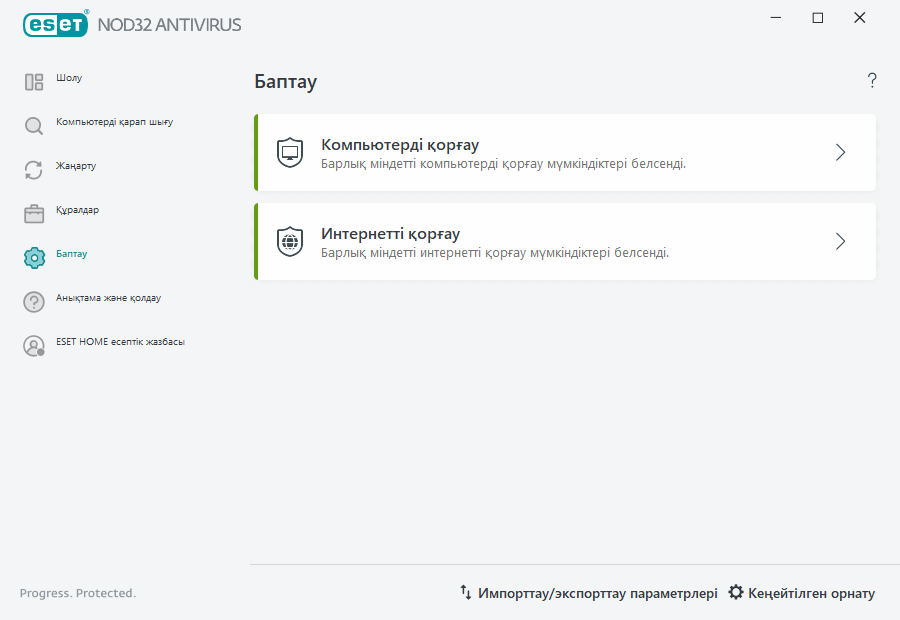Viewport: 900px width, 620px height.
Task: Expand Компьютерді қорғау settings with its chevron
Action: pyautogui.click(x=840, y=152)
